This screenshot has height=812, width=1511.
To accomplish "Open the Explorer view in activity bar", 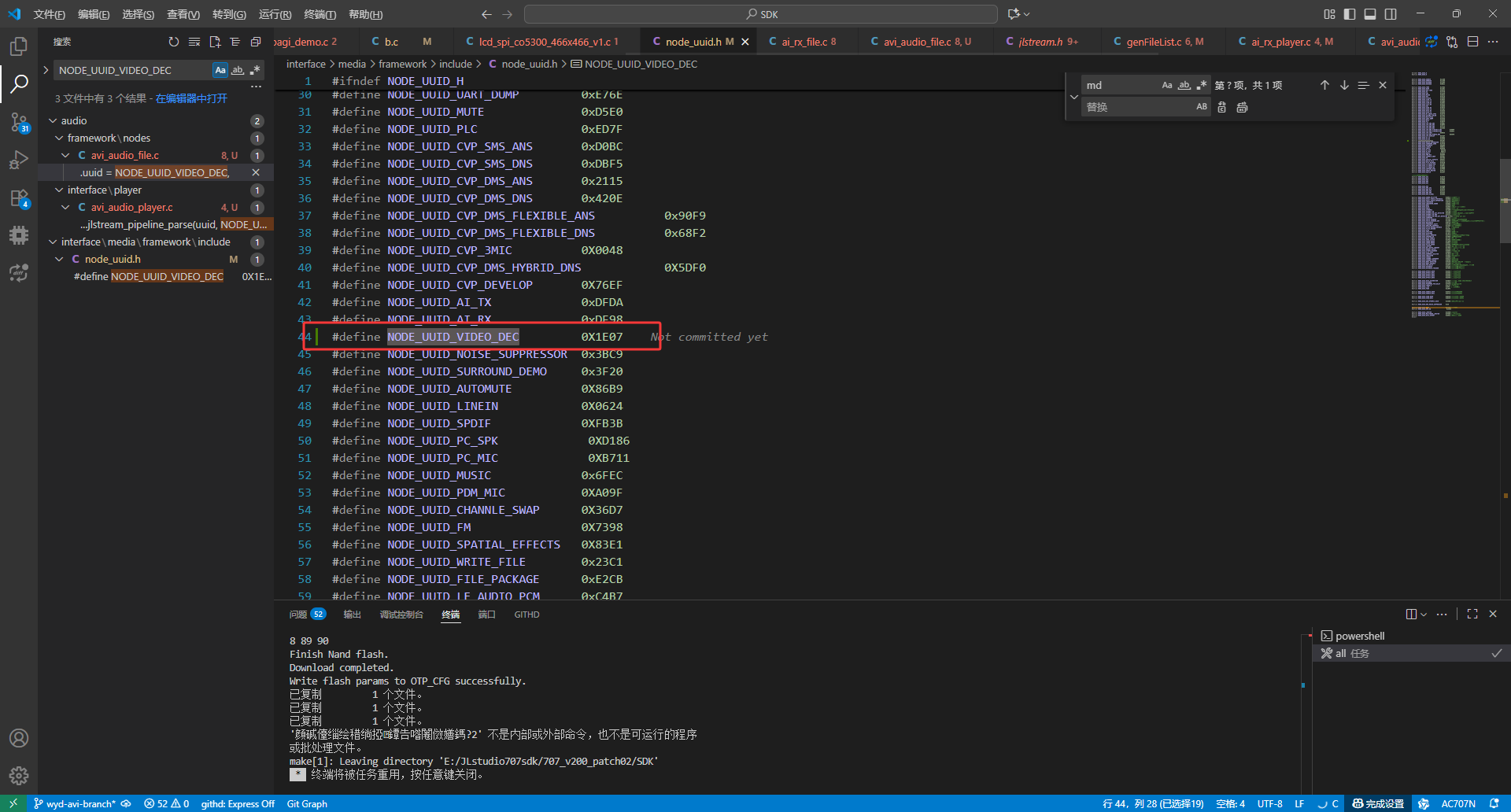I will coord(19,46).
